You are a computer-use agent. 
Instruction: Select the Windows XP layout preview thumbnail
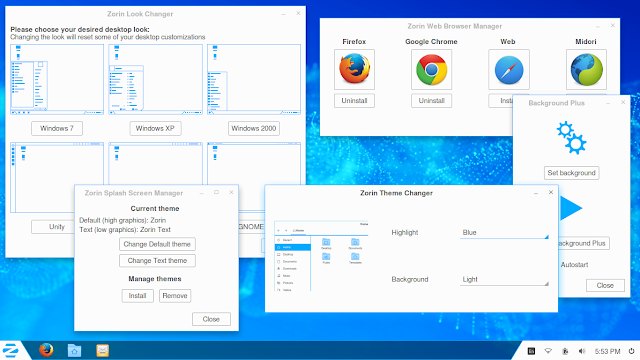[x=155, y=79]
